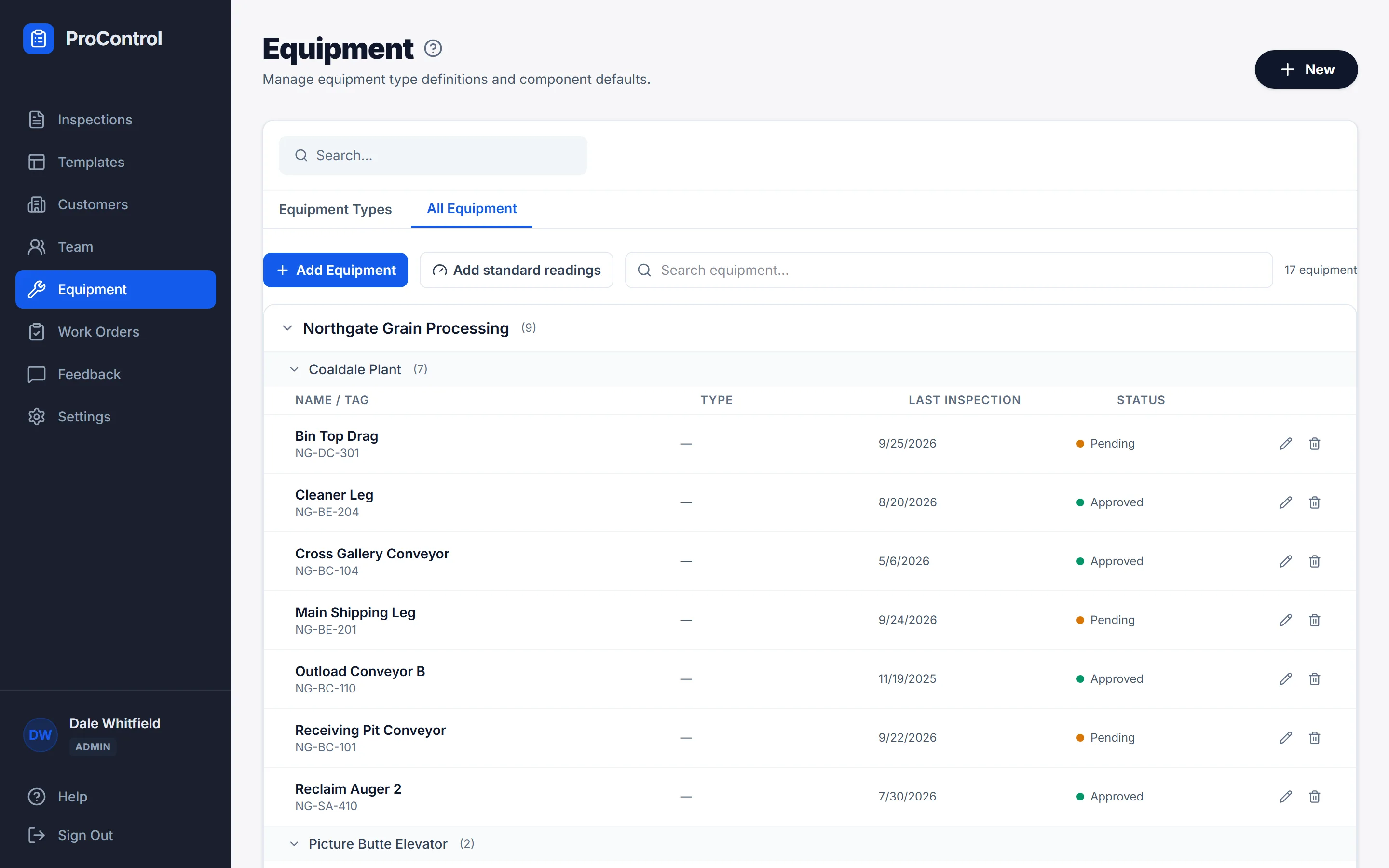Focus the top Search field
1389x868 pixels.
point(433,155)
